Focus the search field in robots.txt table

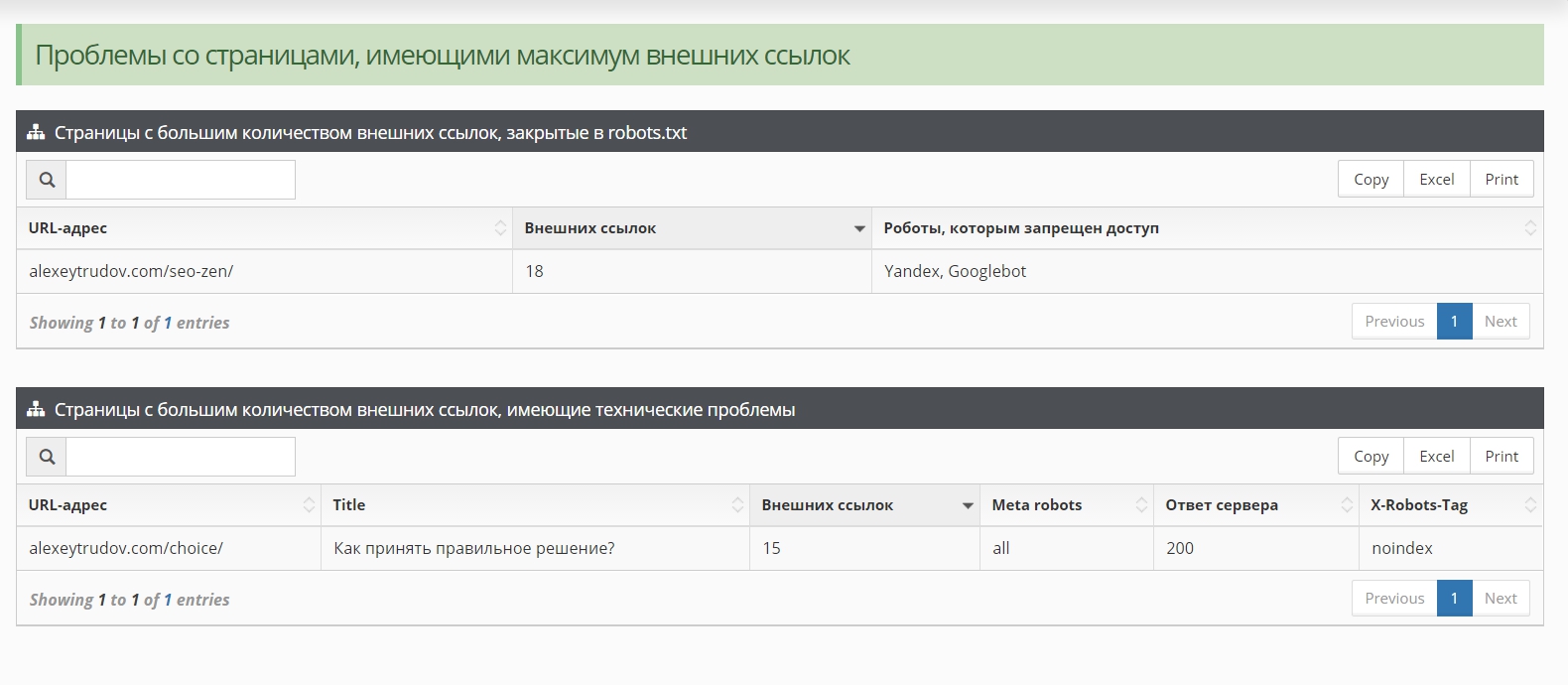[x=180, y=180]
